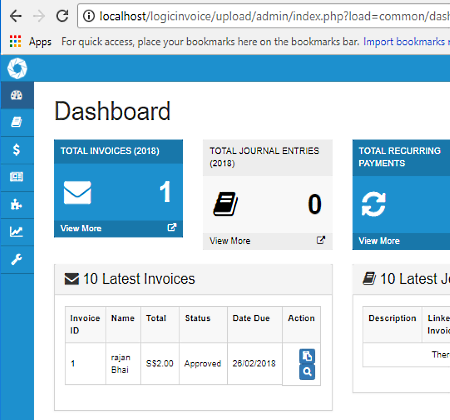Click View More under Total Journal Entries
The width and height of the screenshot is (450, 420).
[x=230, y=241]
